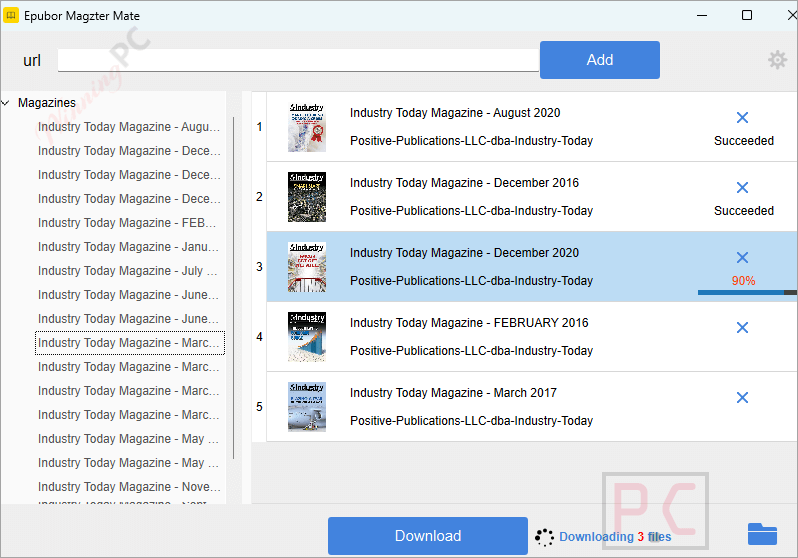
Task: Remove August 2020 item with its X icon
Action: (x=742, y=118)
